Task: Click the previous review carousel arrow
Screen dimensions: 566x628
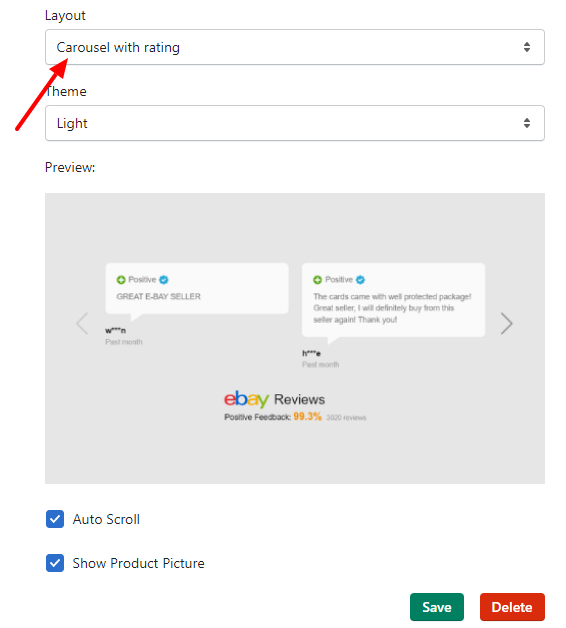Action: pos(82,323)
